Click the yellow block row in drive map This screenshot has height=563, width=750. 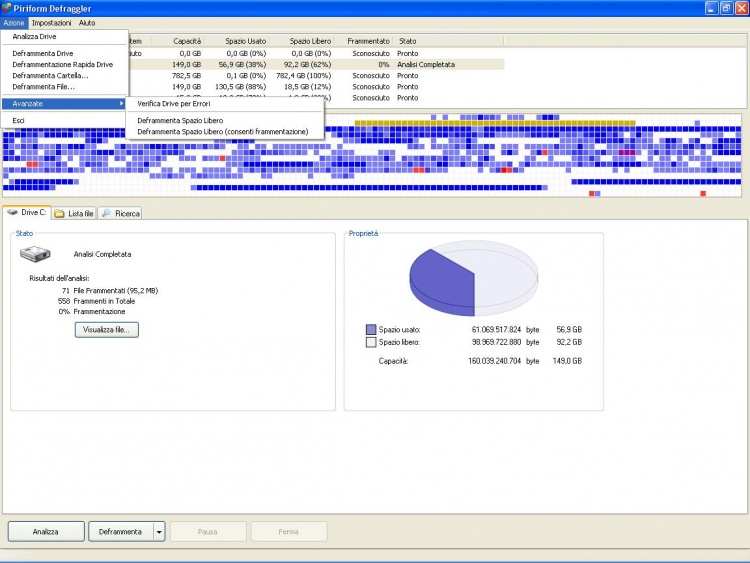click(x=495, y=123)
